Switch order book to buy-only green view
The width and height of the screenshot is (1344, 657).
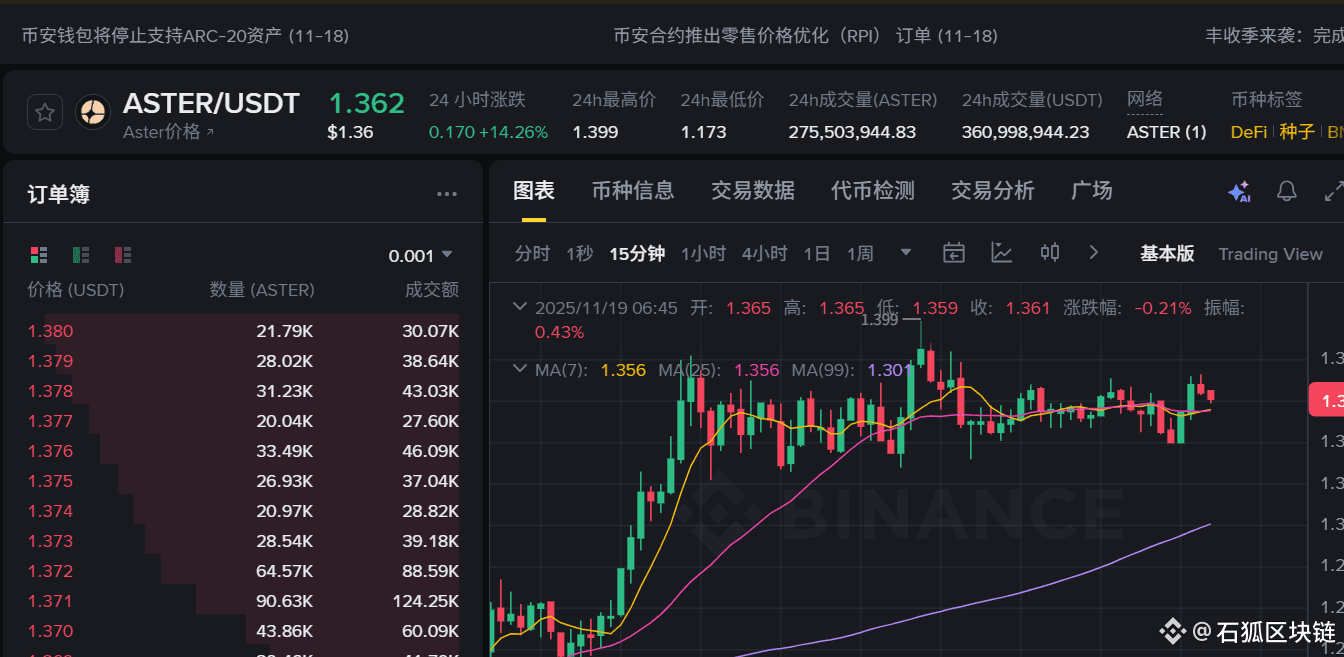81,254
